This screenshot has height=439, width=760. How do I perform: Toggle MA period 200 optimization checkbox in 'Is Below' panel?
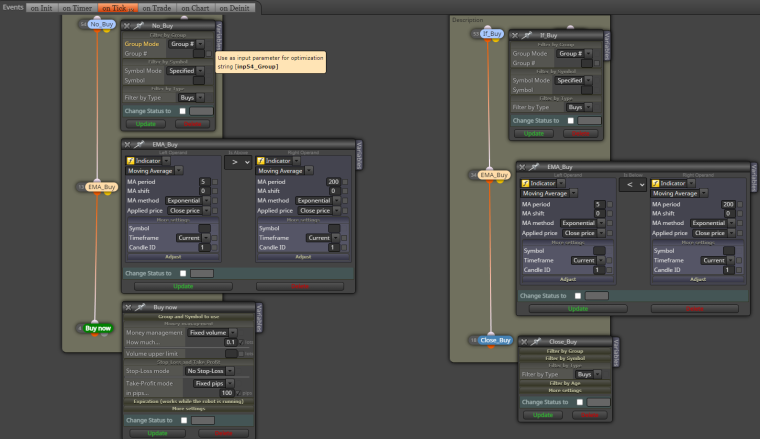(740, 204)
